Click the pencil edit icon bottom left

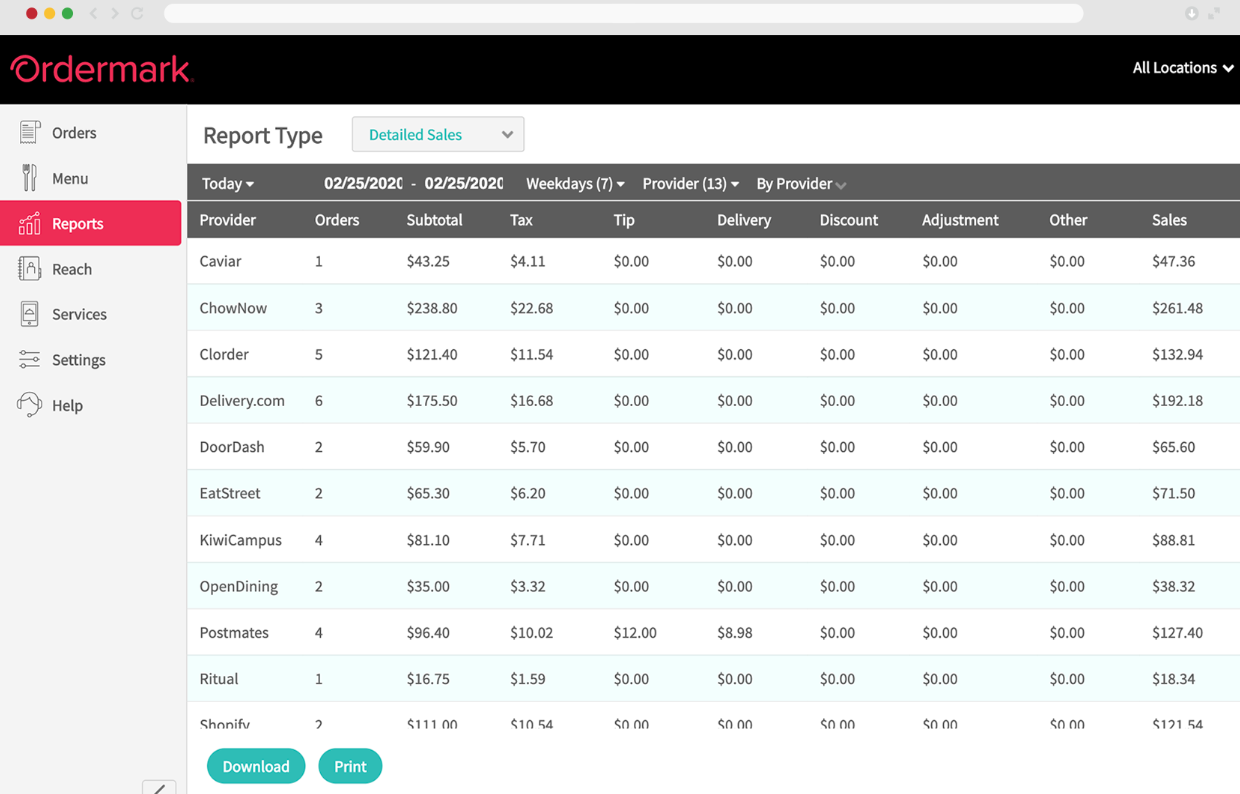coord(159,788)
